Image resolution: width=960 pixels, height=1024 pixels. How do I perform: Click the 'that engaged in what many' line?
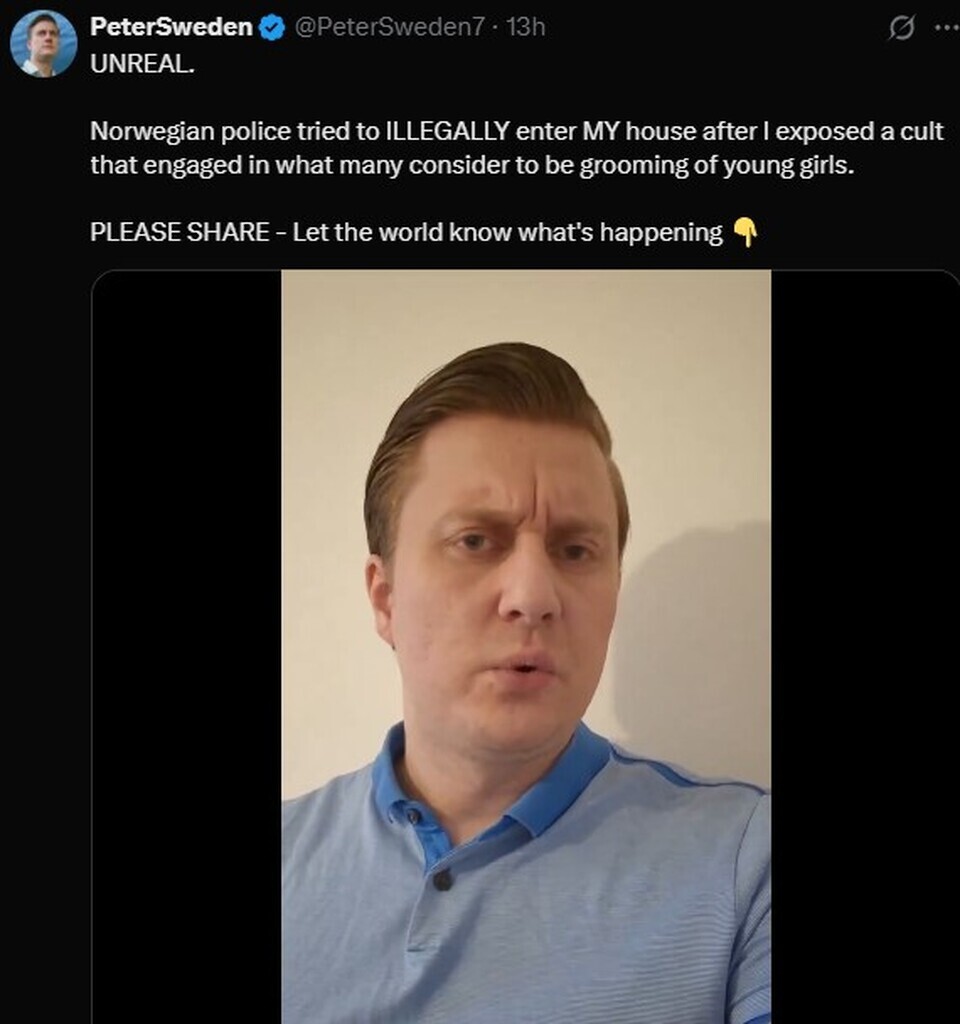(472, 165)
